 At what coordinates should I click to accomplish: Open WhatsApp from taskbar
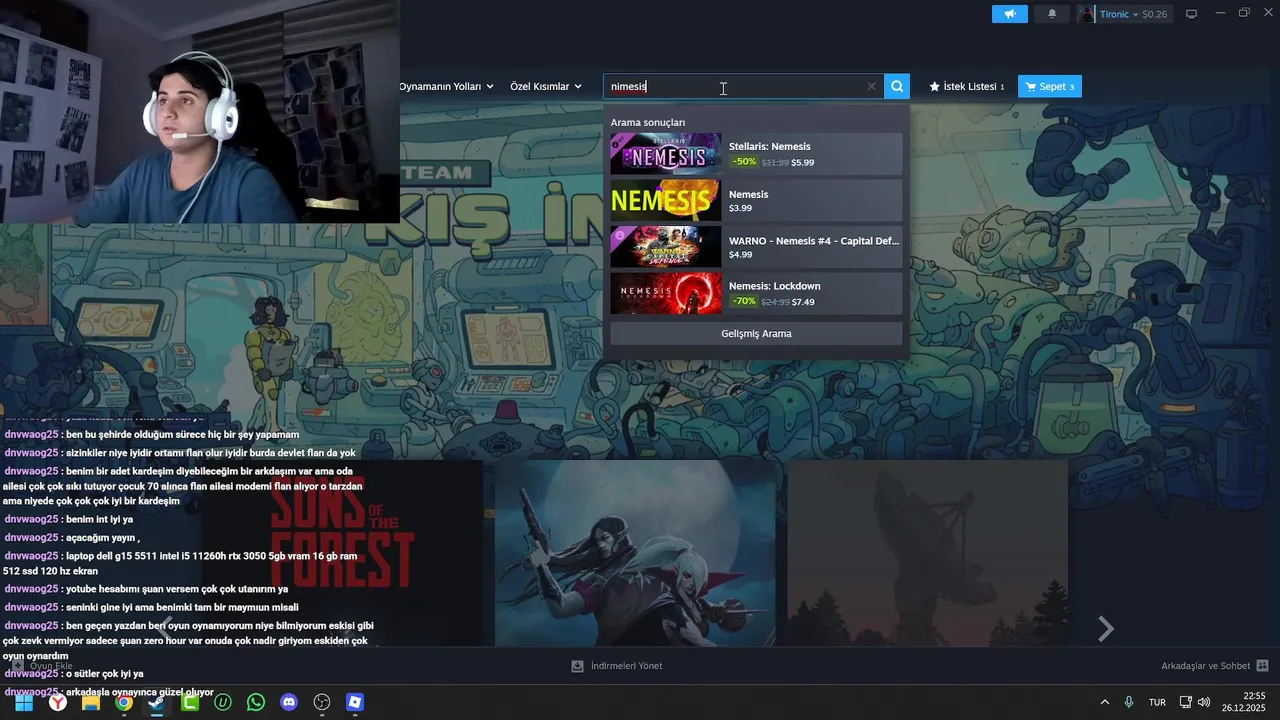pos(256,702)
